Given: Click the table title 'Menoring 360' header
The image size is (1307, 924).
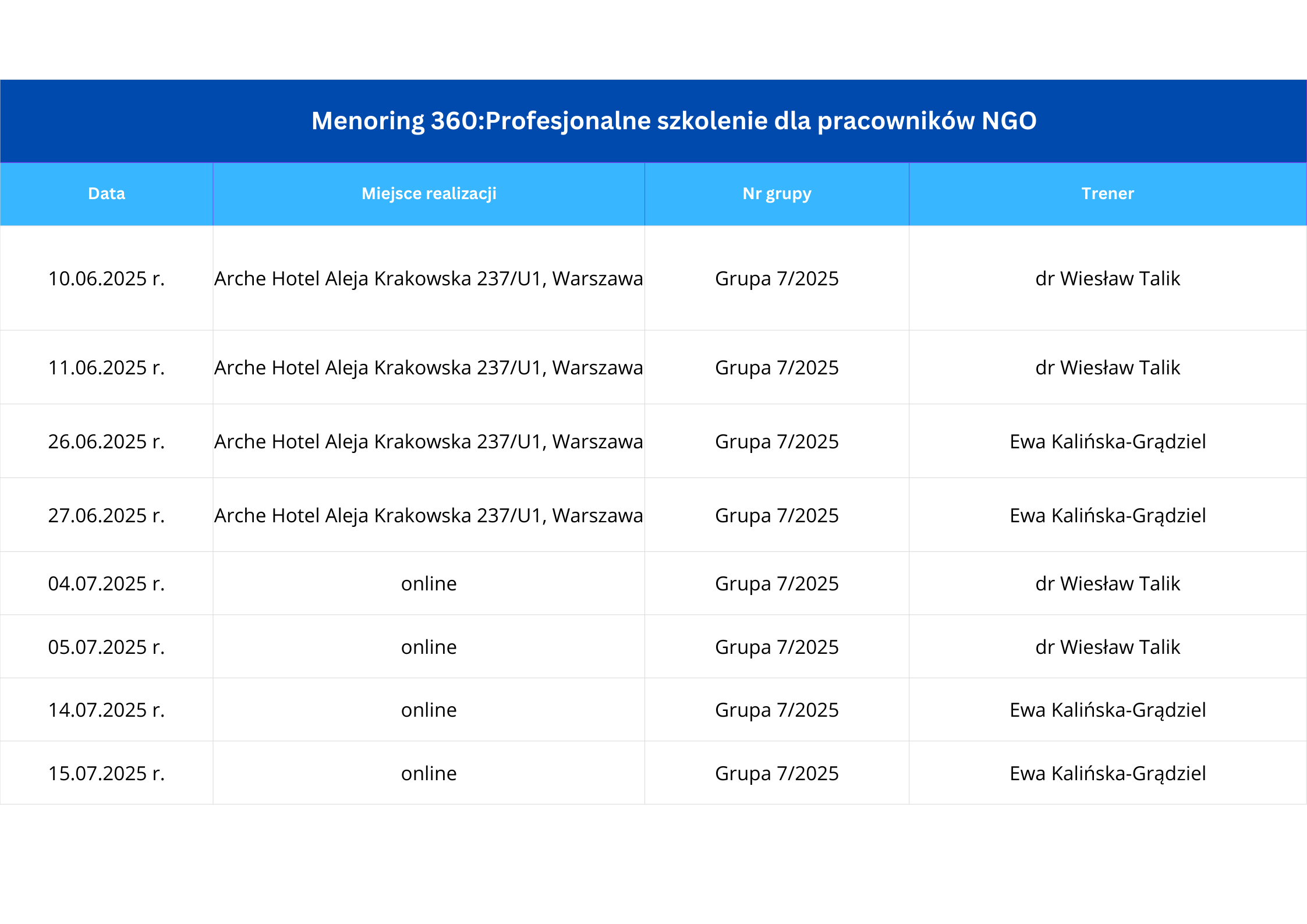Looking at the screenshot, I should pos(674,121).
